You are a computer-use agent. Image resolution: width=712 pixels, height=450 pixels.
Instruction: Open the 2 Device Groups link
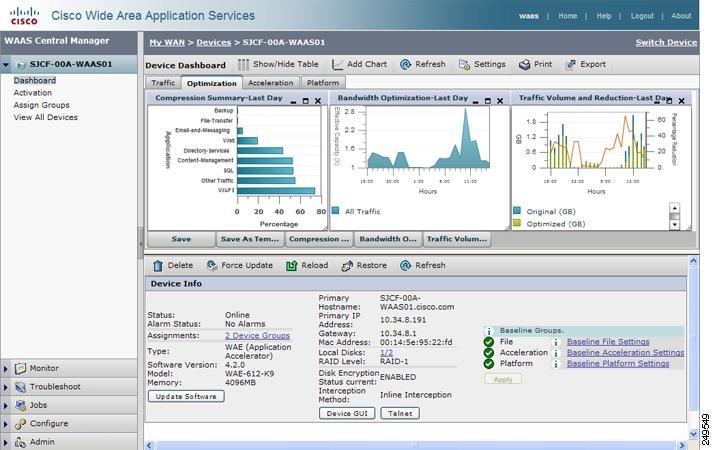(257, 336)
